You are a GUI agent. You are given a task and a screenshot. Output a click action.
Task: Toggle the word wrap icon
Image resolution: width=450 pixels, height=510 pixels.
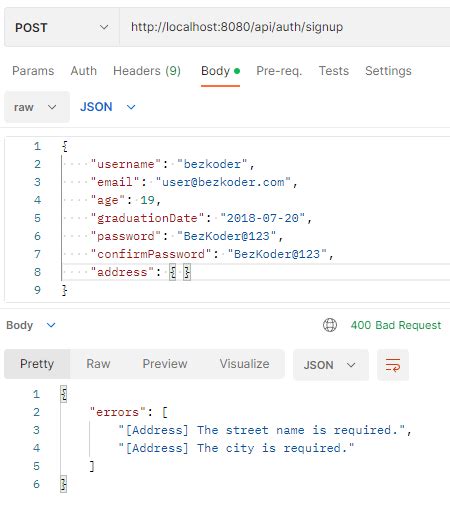point(393,365)
